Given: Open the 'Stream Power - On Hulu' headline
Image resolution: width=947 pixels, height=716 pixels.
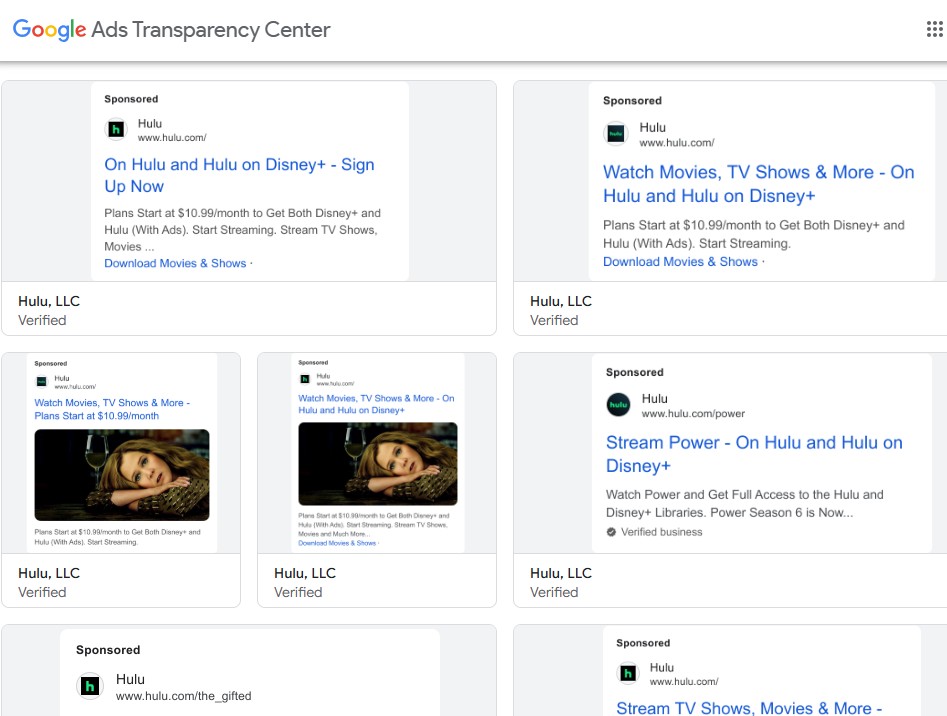Looking at the screenshot, I should point(754,454).
